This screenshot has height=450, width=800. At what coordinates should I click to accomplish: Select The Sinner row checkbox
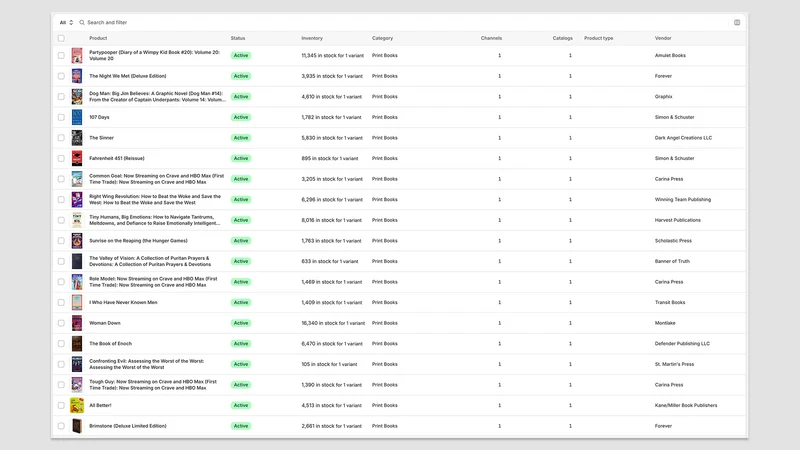[61, 138]
